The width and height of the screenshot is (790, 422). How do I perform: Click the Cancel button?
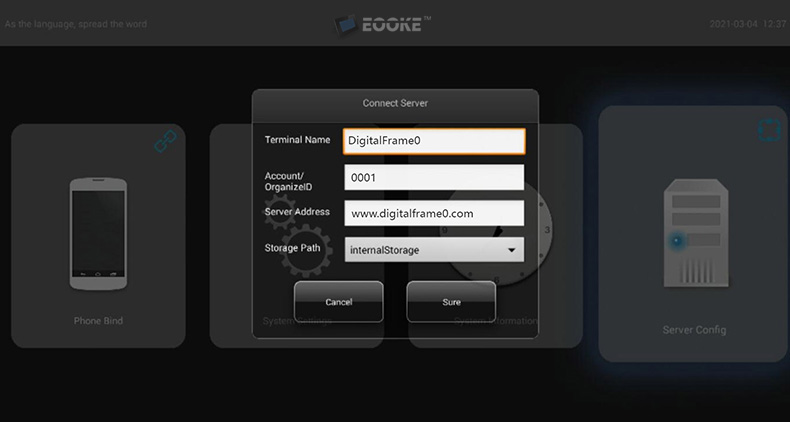pyautogui.click(x=339, y=302)
